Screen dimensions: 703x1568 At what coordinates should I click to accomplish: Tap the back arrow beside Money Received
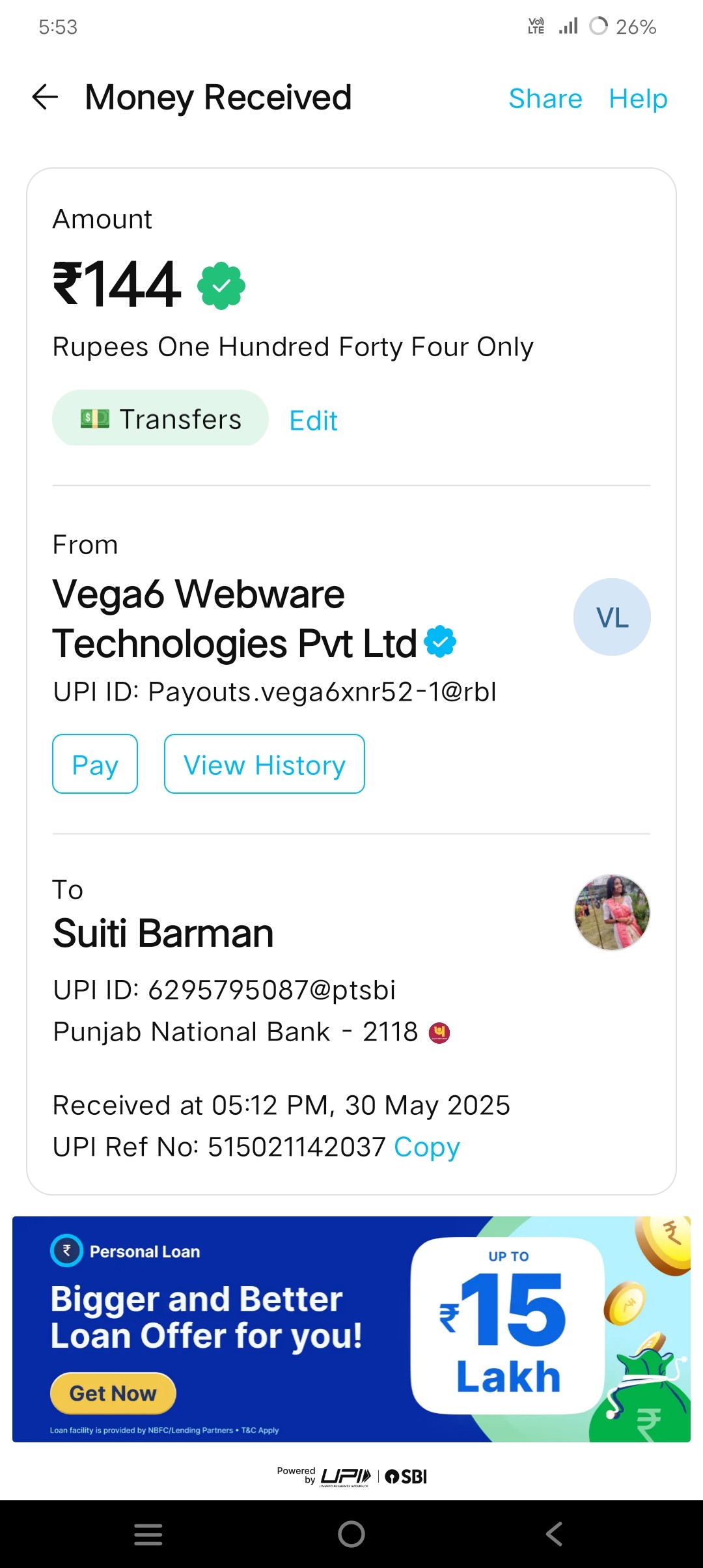coord(45,97)
